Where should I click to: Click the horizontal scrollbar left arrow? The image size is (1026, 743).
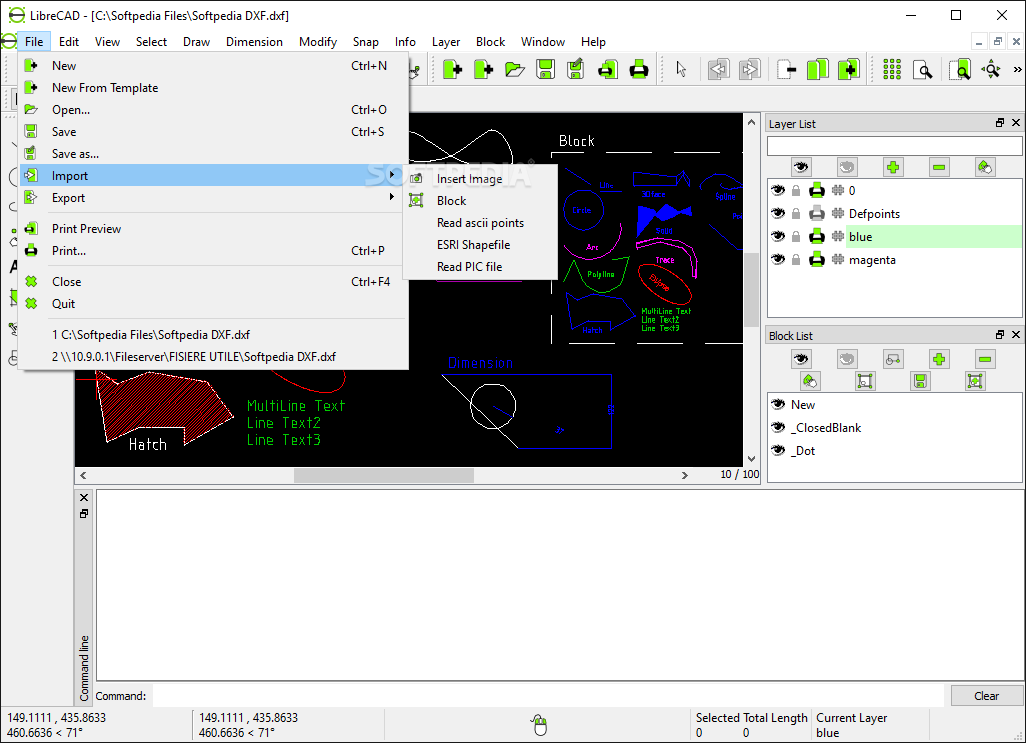click(x=83, y=475)
